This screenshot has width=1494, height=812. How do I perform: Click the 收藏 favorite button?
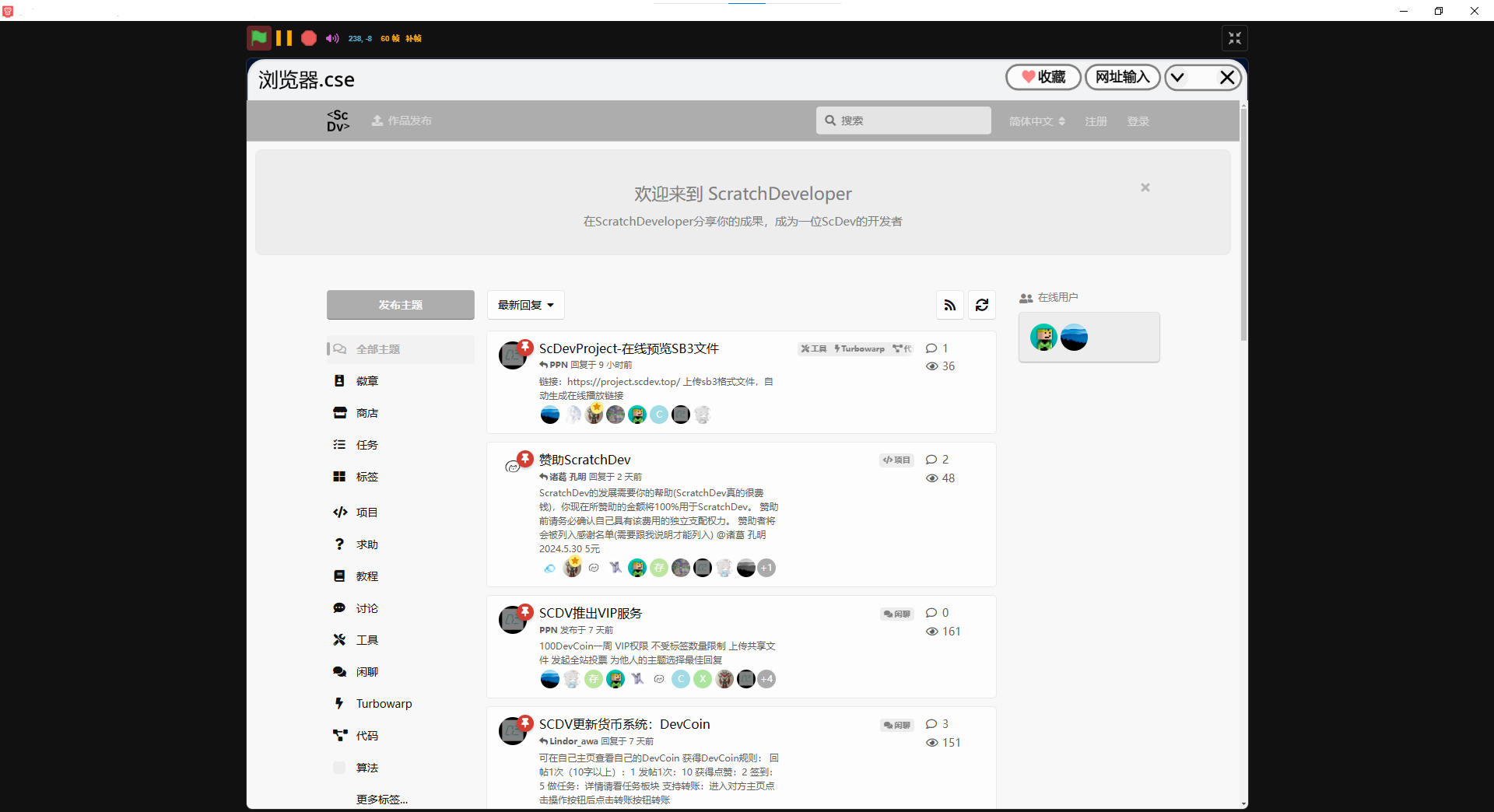click(1043, 77)
